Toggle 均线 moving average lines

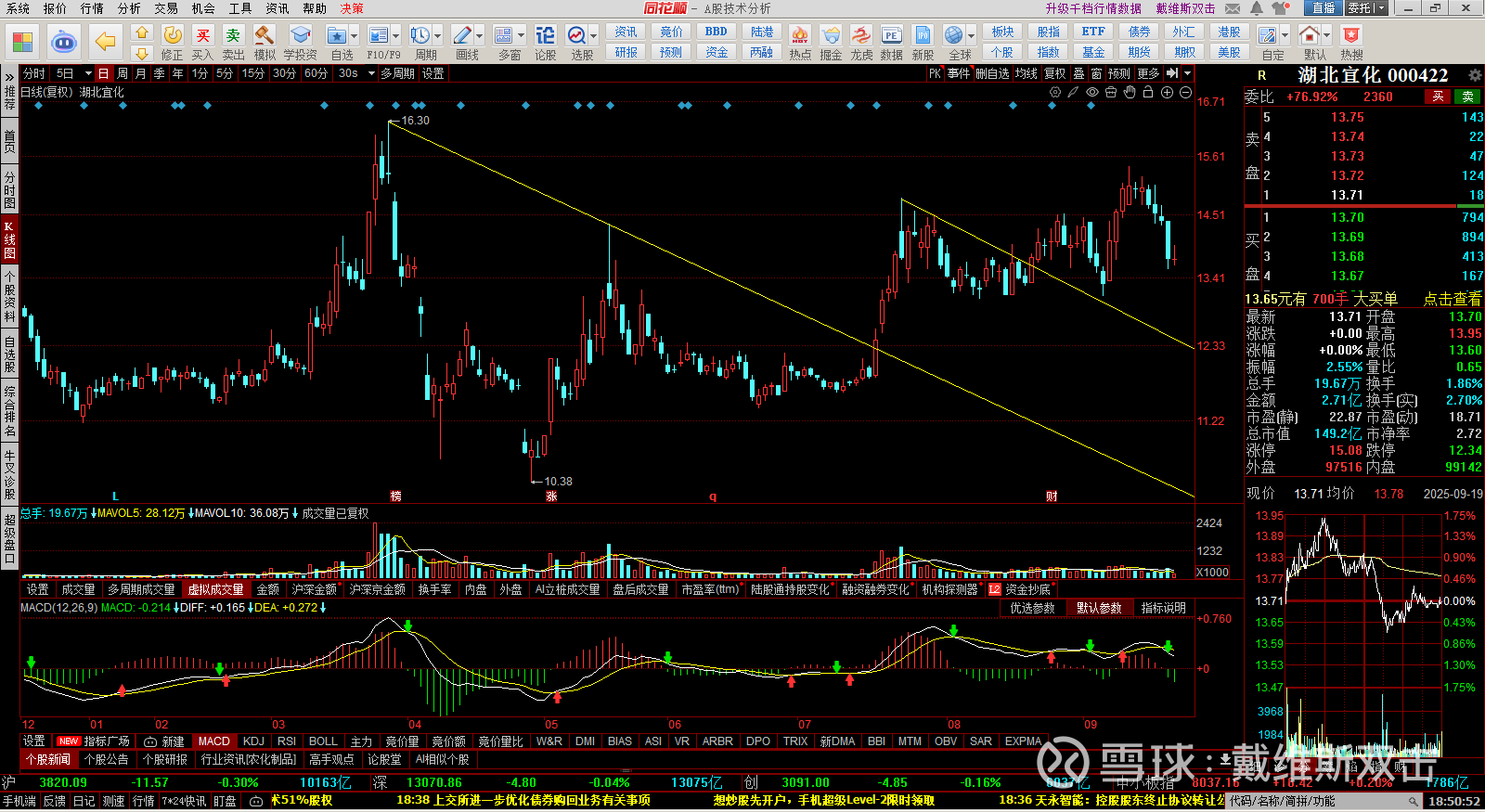tap(1026, 73)
